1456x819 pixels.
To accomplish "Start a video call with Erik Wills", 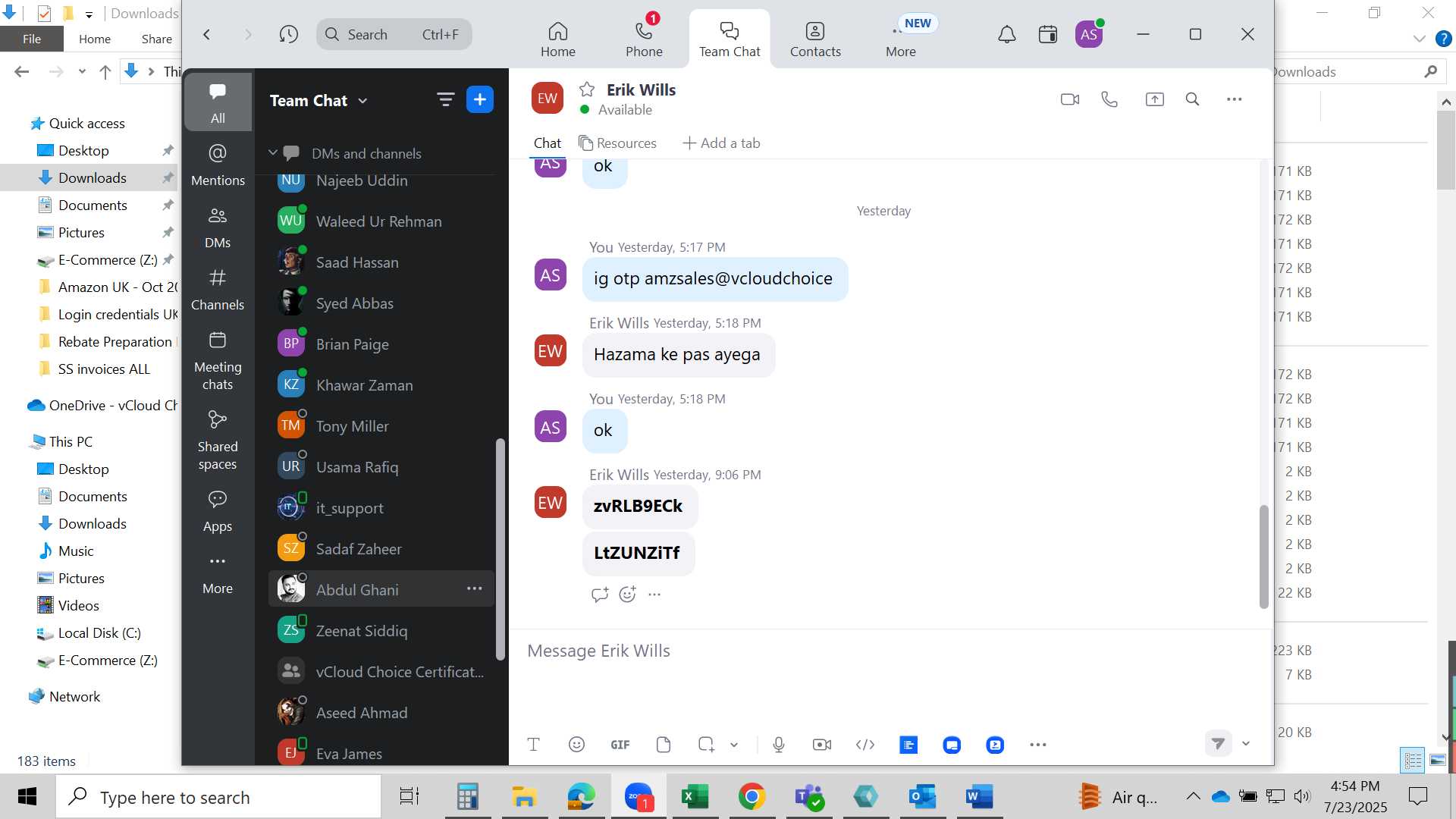I will [x=1070, y=99].
